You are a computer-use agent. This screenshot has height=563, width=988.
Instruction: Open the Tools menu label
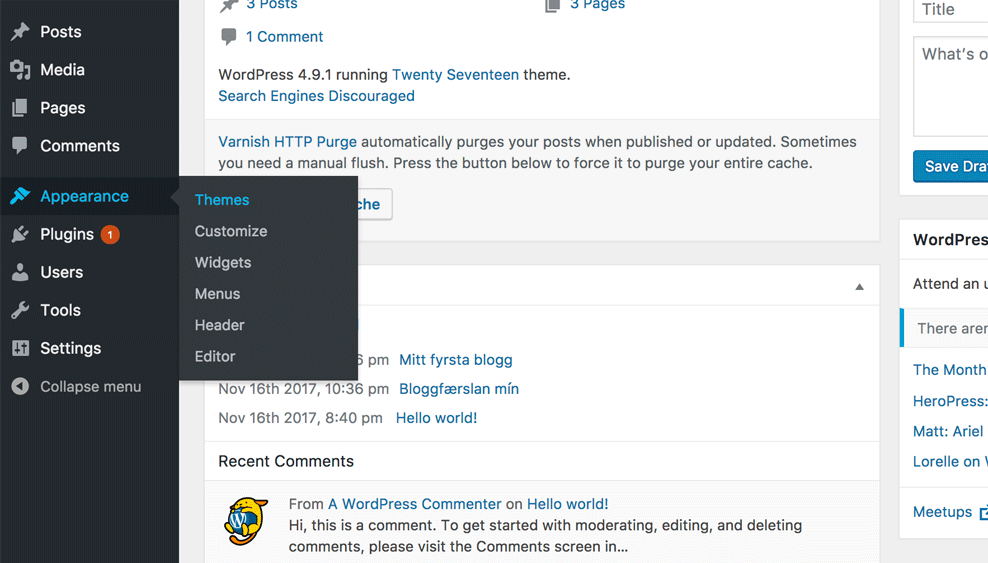[x=60, y=310]
